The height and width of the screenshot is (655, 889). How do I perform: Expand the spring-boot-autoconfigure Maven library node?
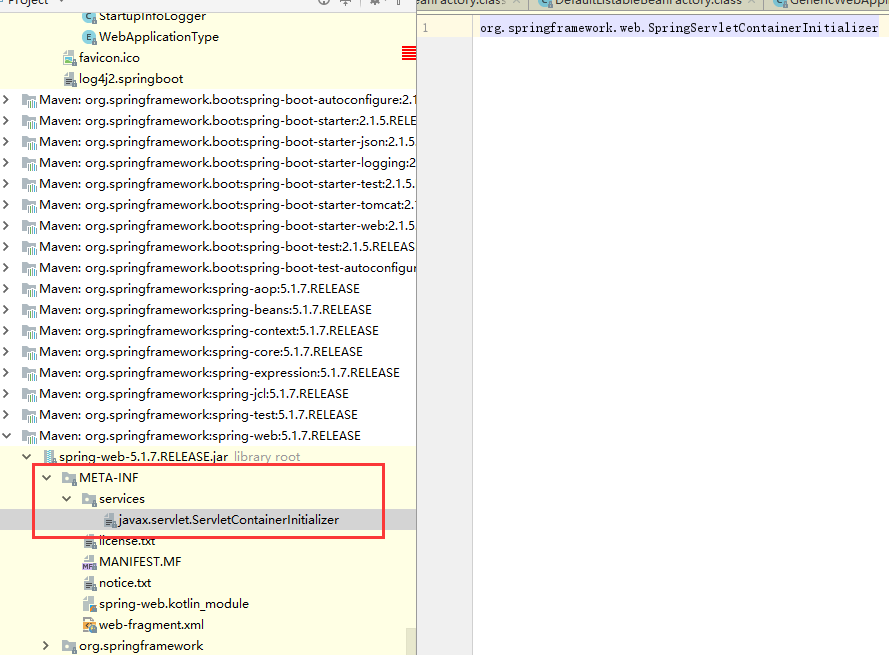tap(6, 100)
